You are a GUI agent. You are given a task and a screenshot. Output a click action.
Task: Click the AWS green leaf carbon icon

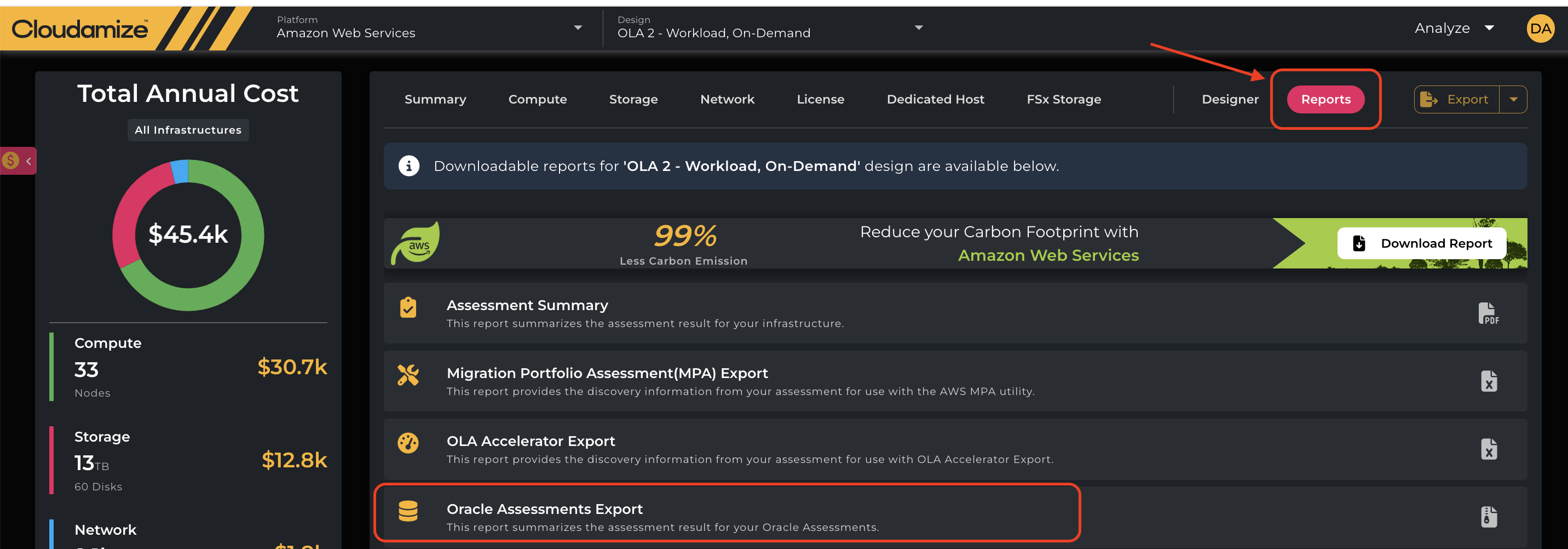coord(416,243)
